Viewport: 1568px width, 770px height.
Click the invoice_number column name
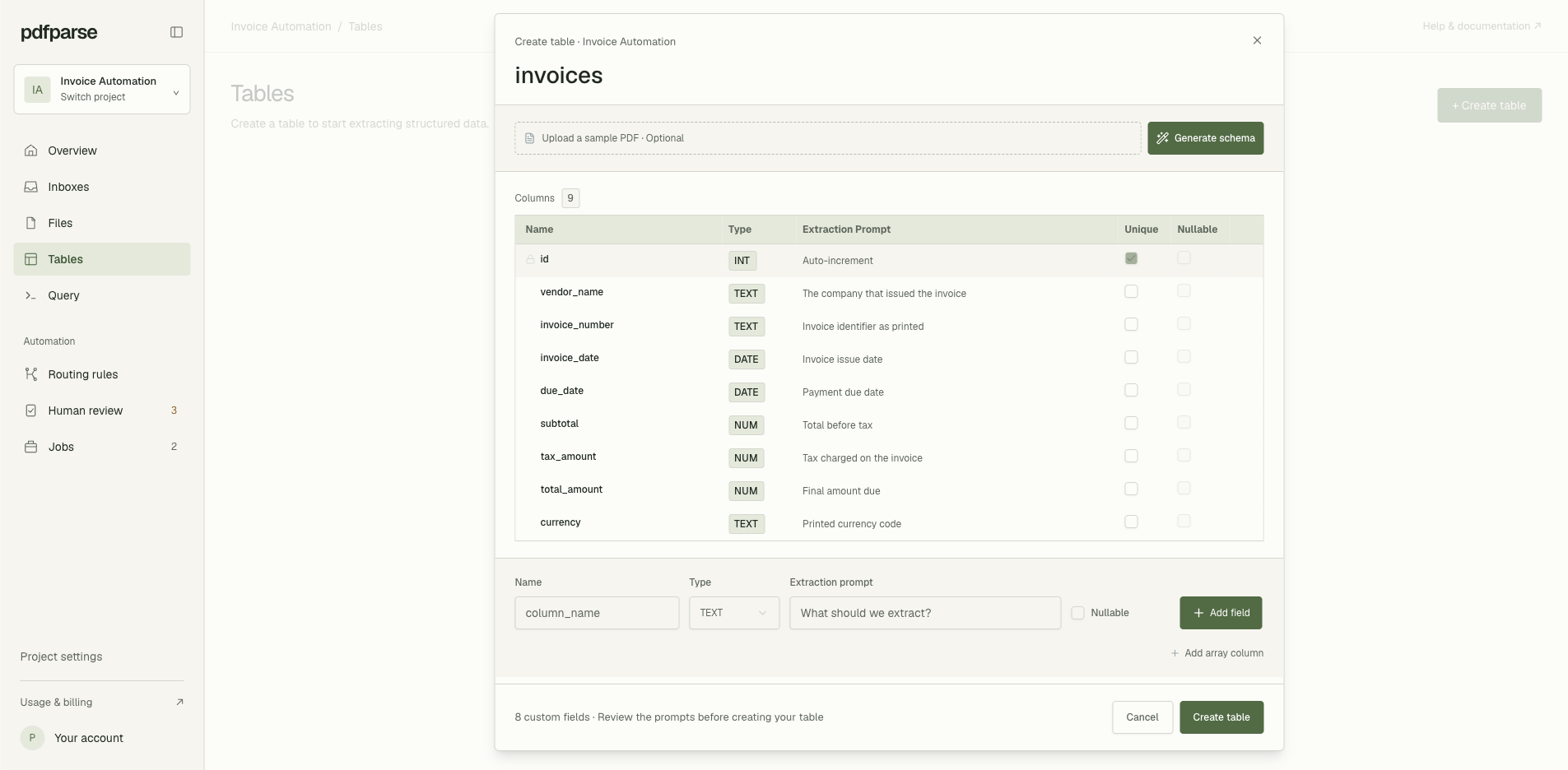[x=577, y=325]
